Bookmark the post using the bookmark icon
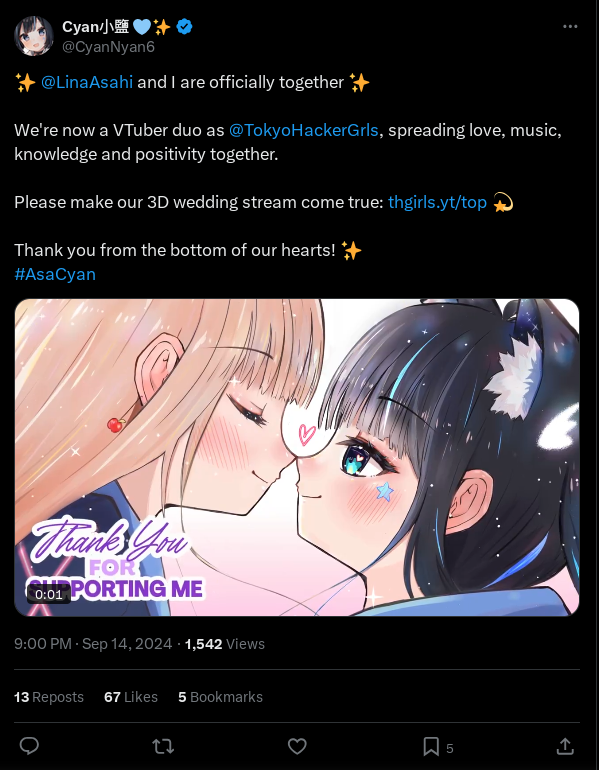 pyautogui.click(x=431, y=746)
